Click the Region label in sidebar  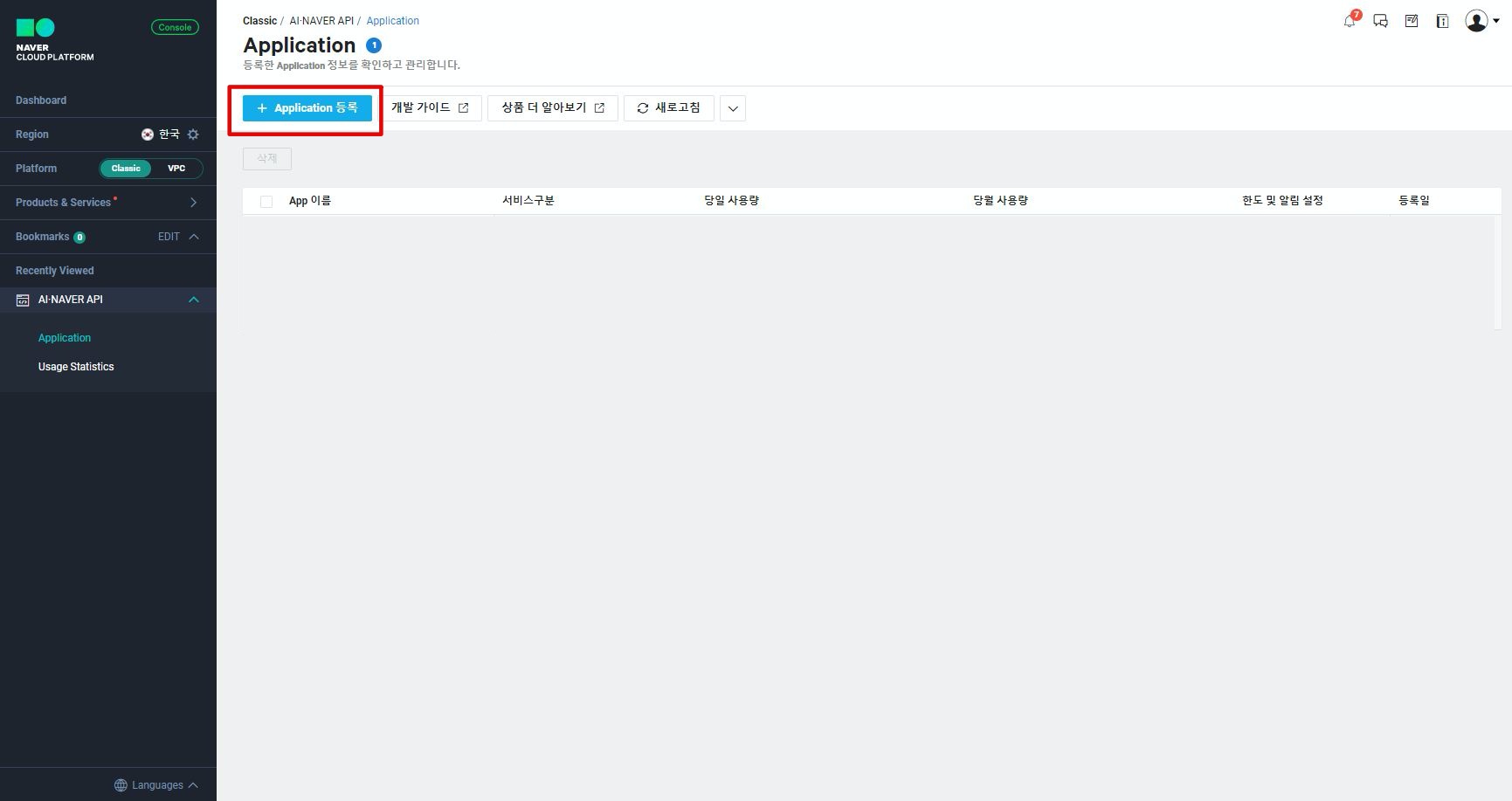click(x=32, y=135)
